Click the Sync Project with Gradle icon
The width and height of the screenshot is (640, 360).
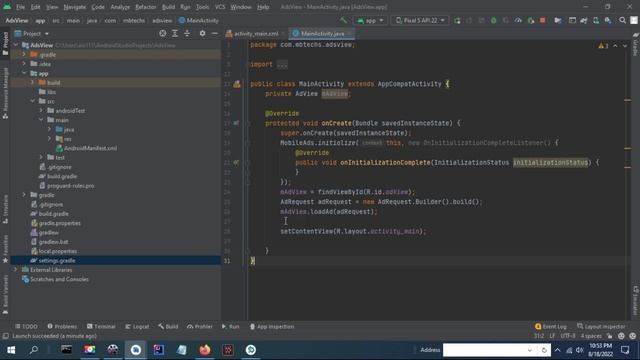[x=584, y=20]
